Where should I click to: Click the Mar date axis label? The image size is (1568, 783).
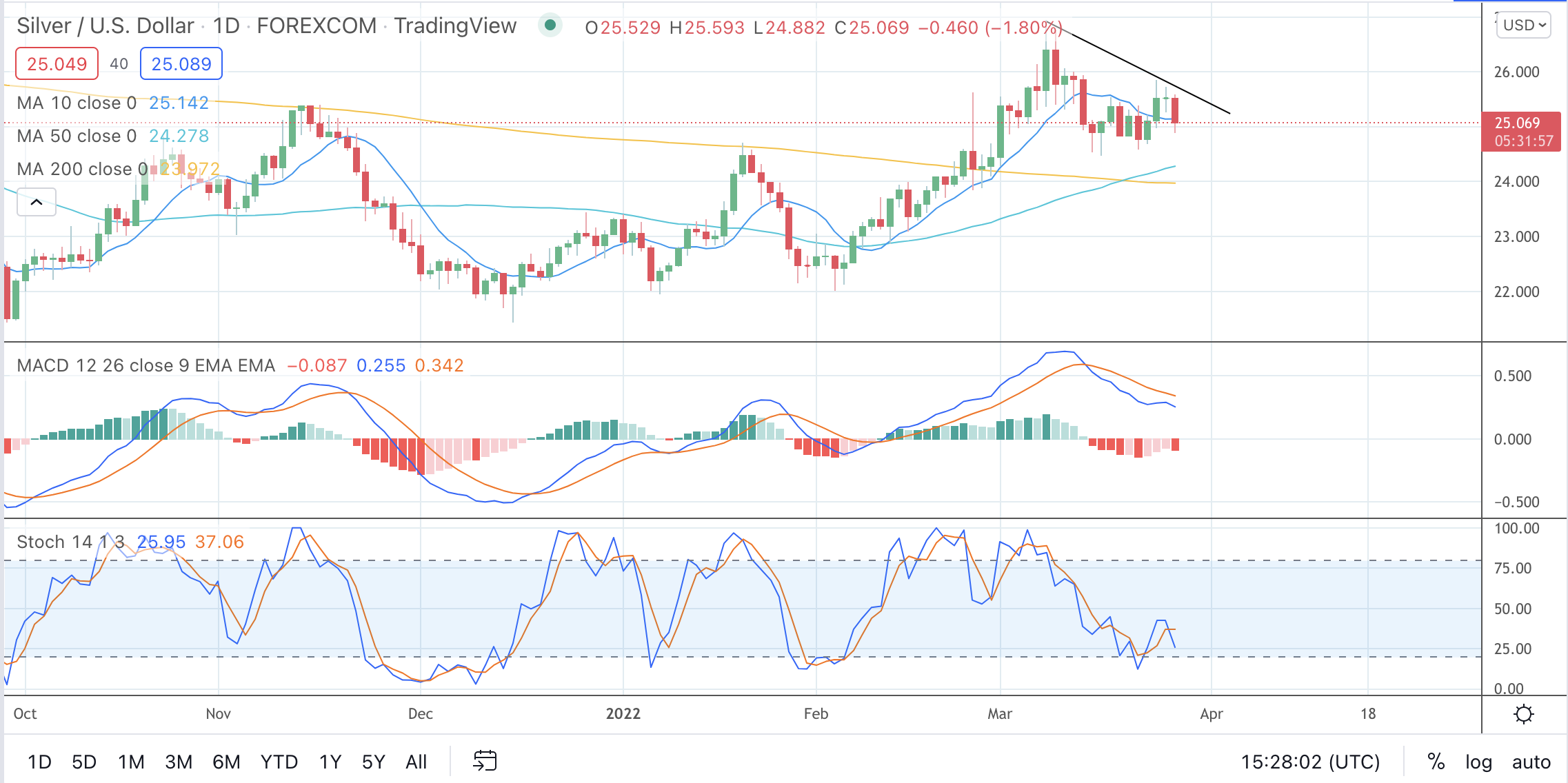[x=1000, y=714]
